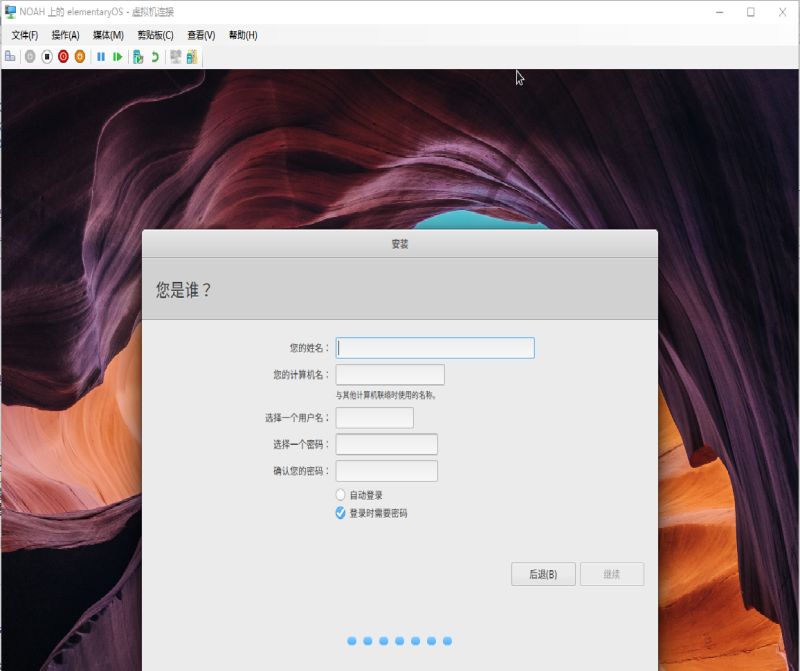Click the Revert checkpoint icon
This screenshot has height=671, width=800.
coord(156,57)
